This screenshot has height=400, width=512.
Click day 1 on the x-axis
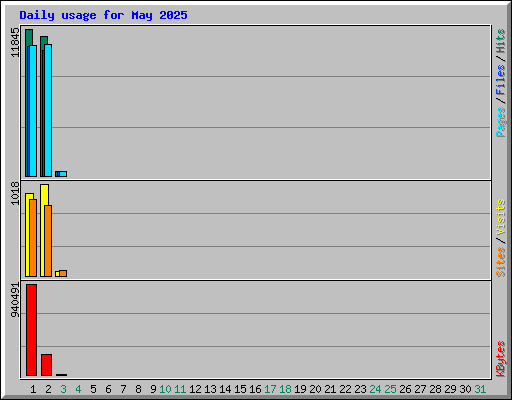tap(33, 389)
